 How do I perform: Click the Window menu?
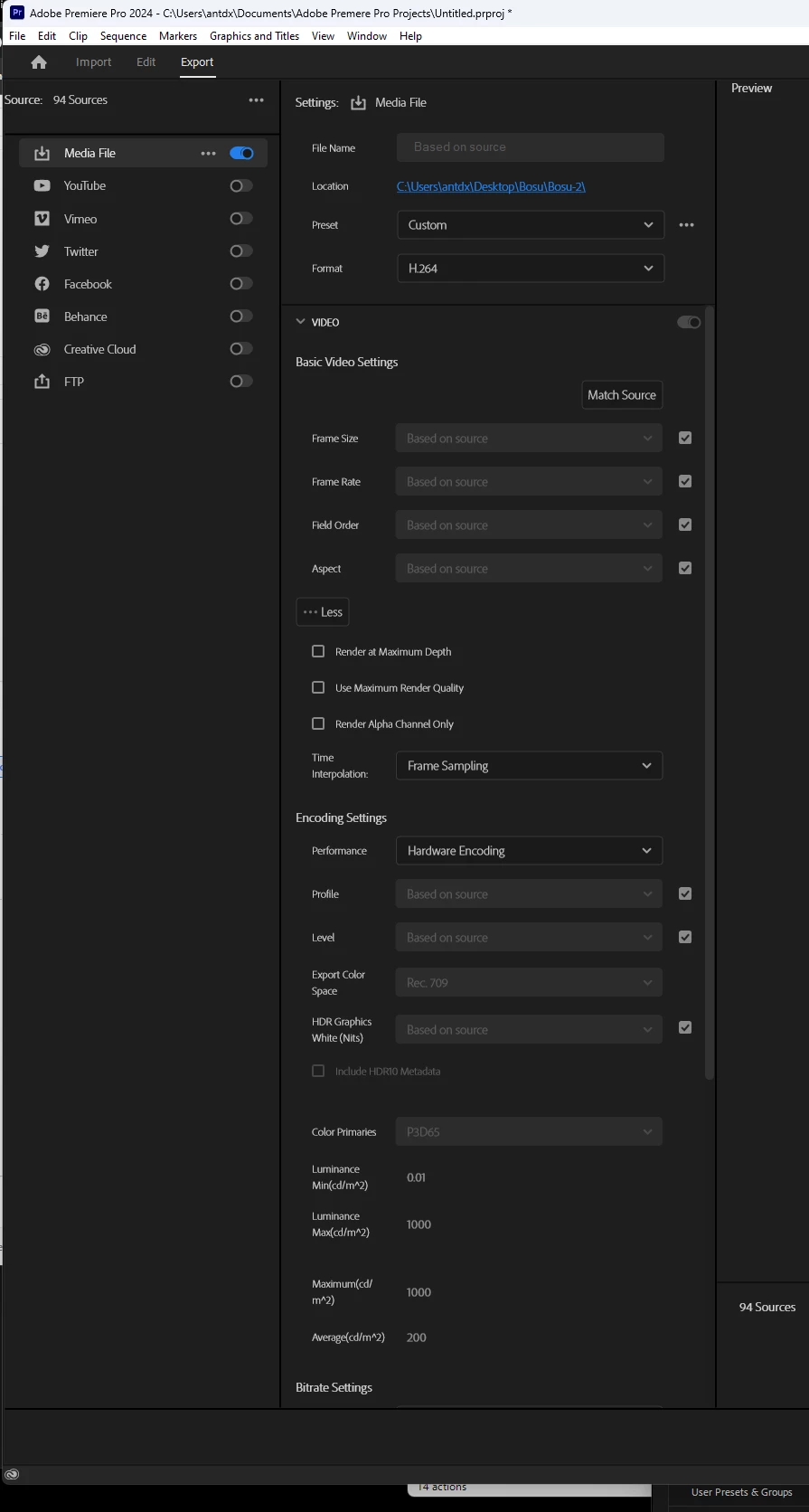[367, 36]
